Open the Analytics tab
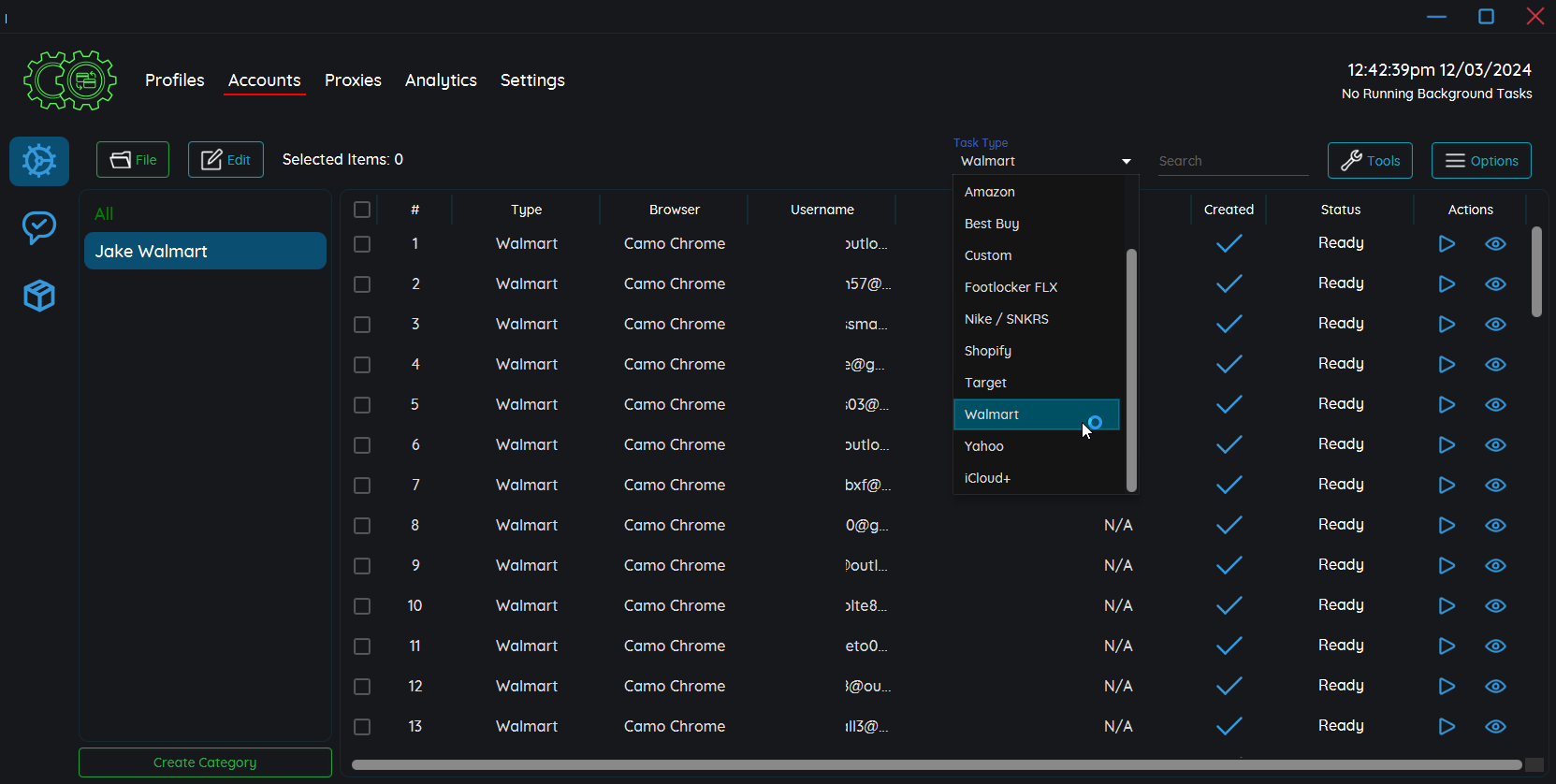 tap(441, 80)
